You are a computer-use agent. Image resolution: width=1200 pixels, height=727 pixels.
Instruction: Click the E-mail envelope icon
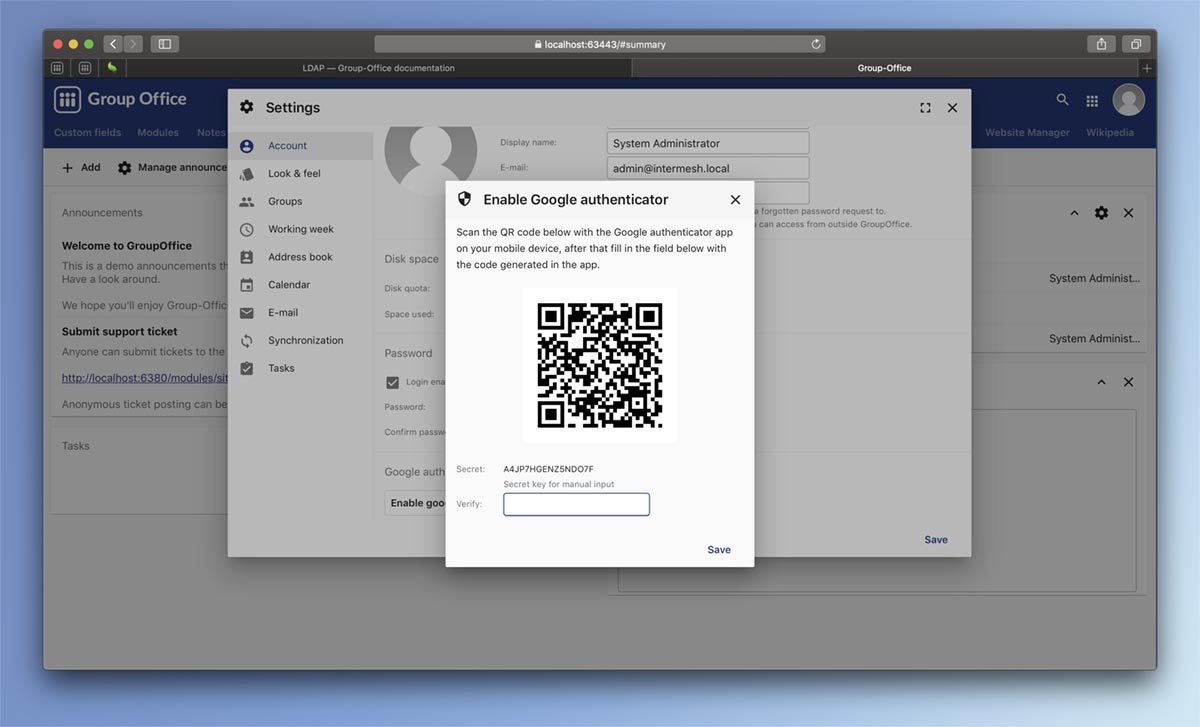(247, 313)
